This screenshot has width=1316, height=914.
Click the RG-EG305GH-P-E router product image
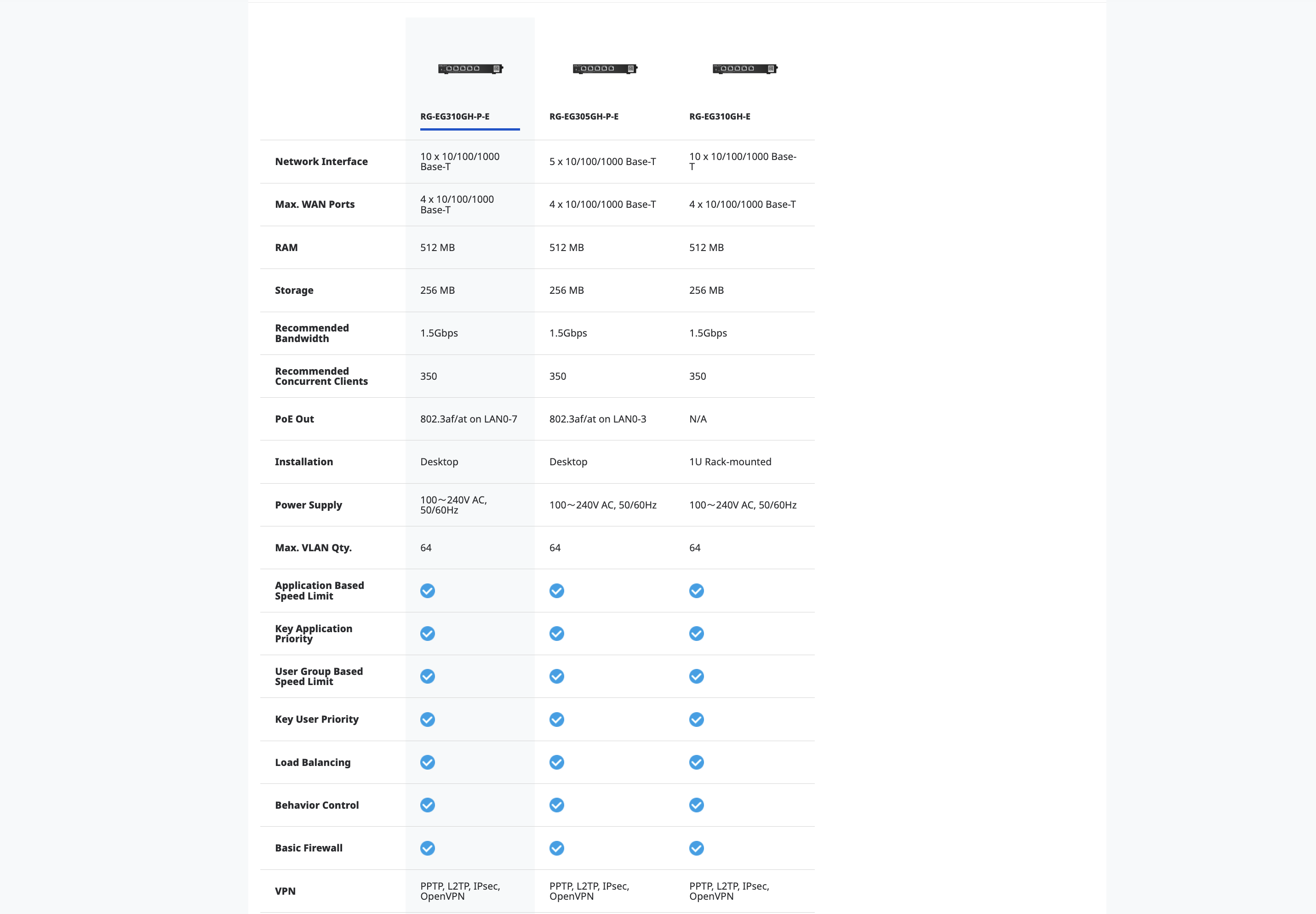(605, 69)
